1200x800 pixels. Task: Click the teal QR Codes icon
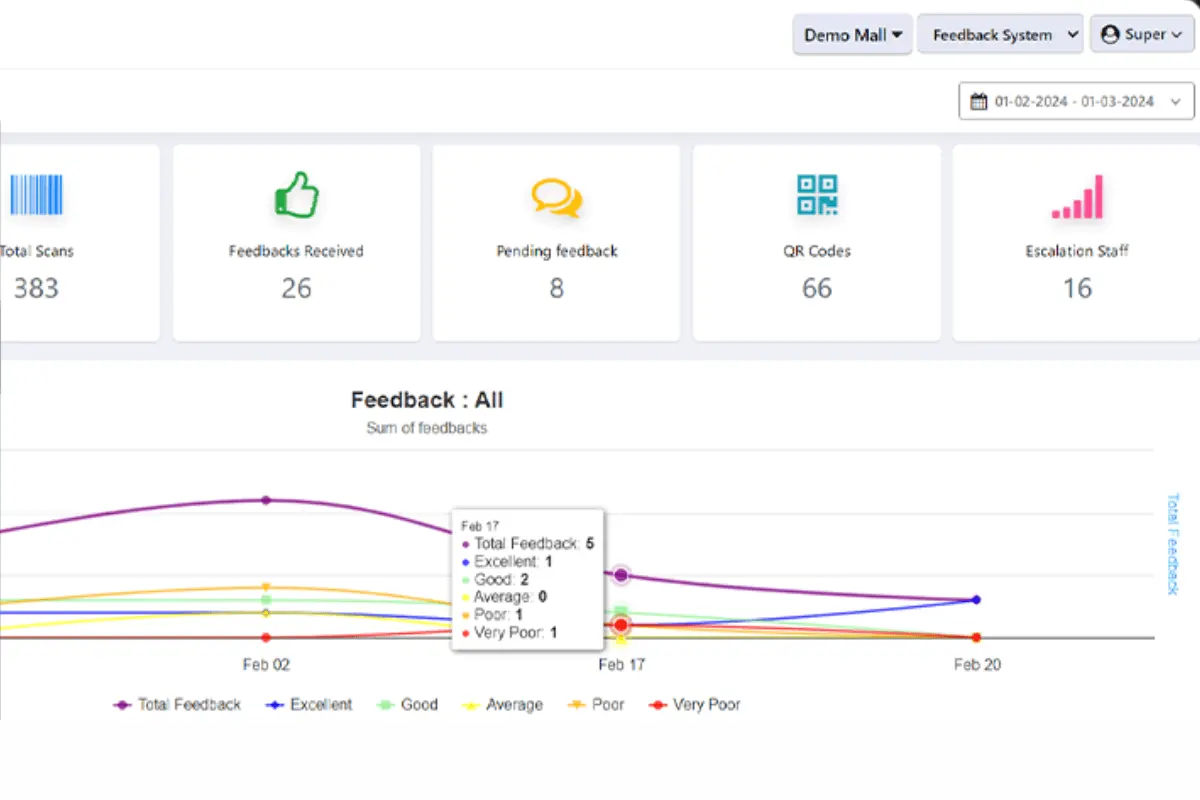click(817, 194)
